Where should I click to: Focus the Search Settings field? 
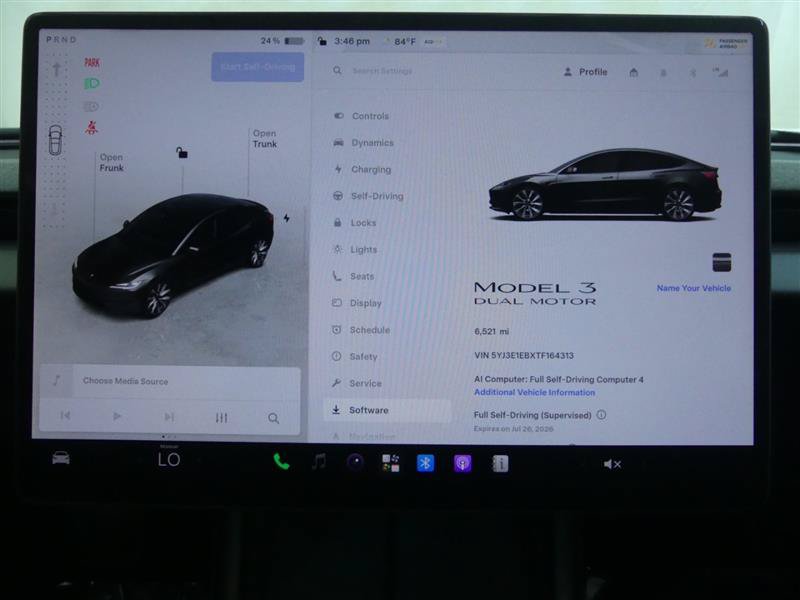382,71
